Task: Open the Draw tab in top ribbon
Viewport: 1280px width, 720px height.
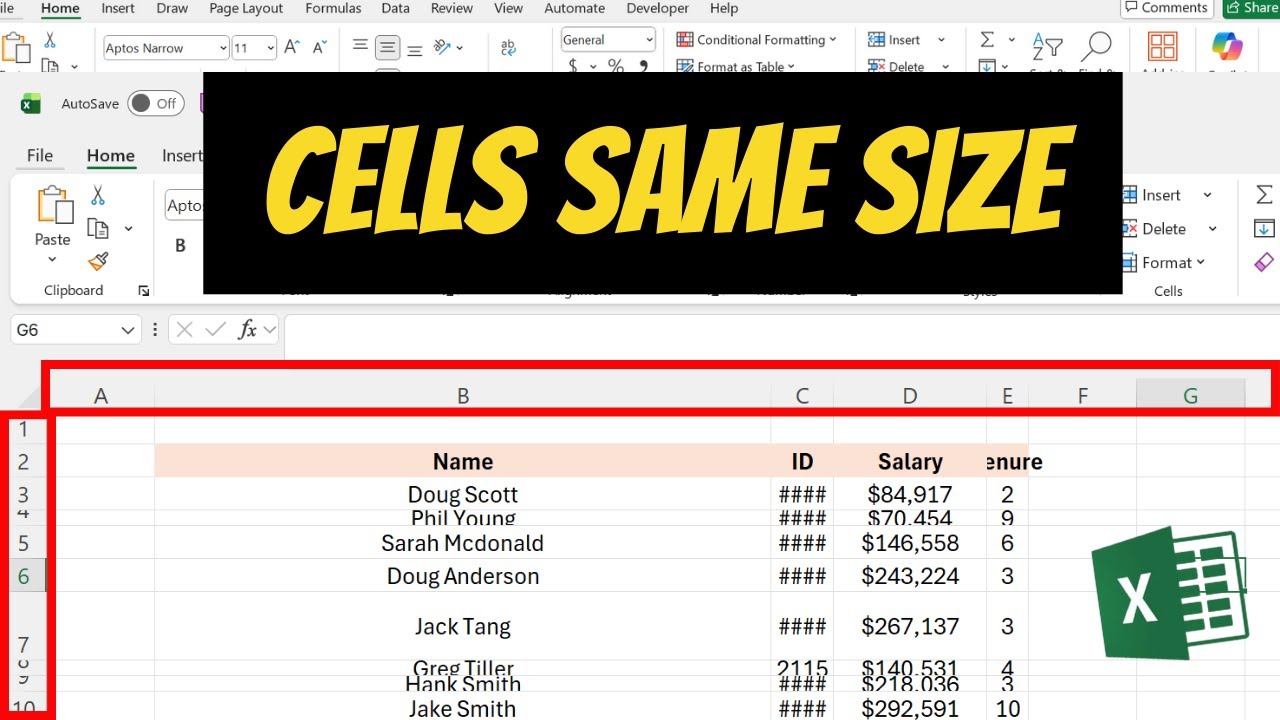Action: click(x=172, y=8)
